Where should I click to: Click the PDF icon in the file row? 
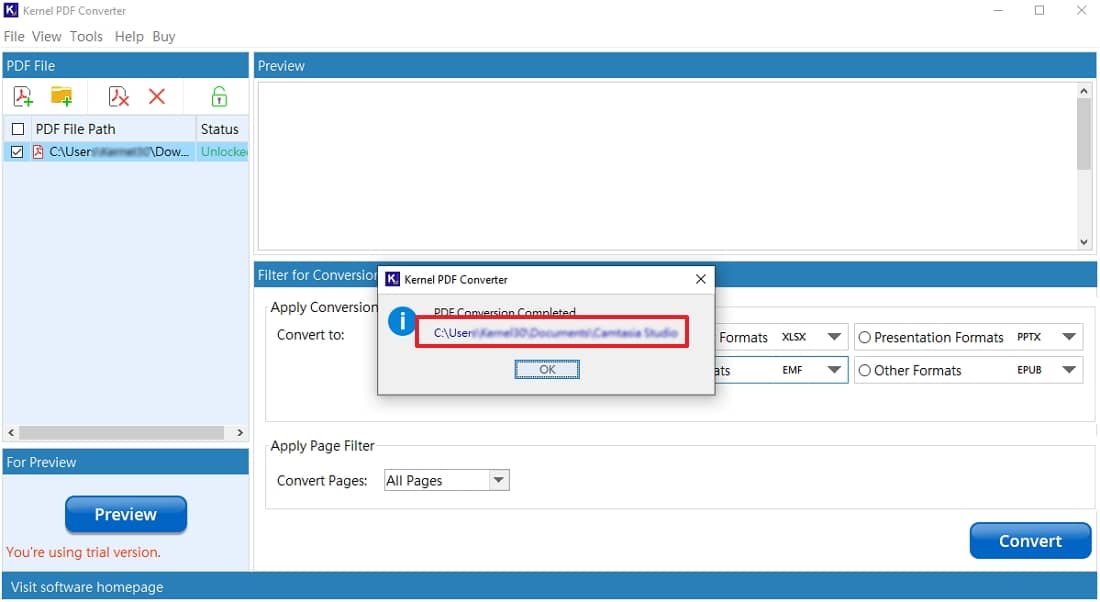point(38,152)
